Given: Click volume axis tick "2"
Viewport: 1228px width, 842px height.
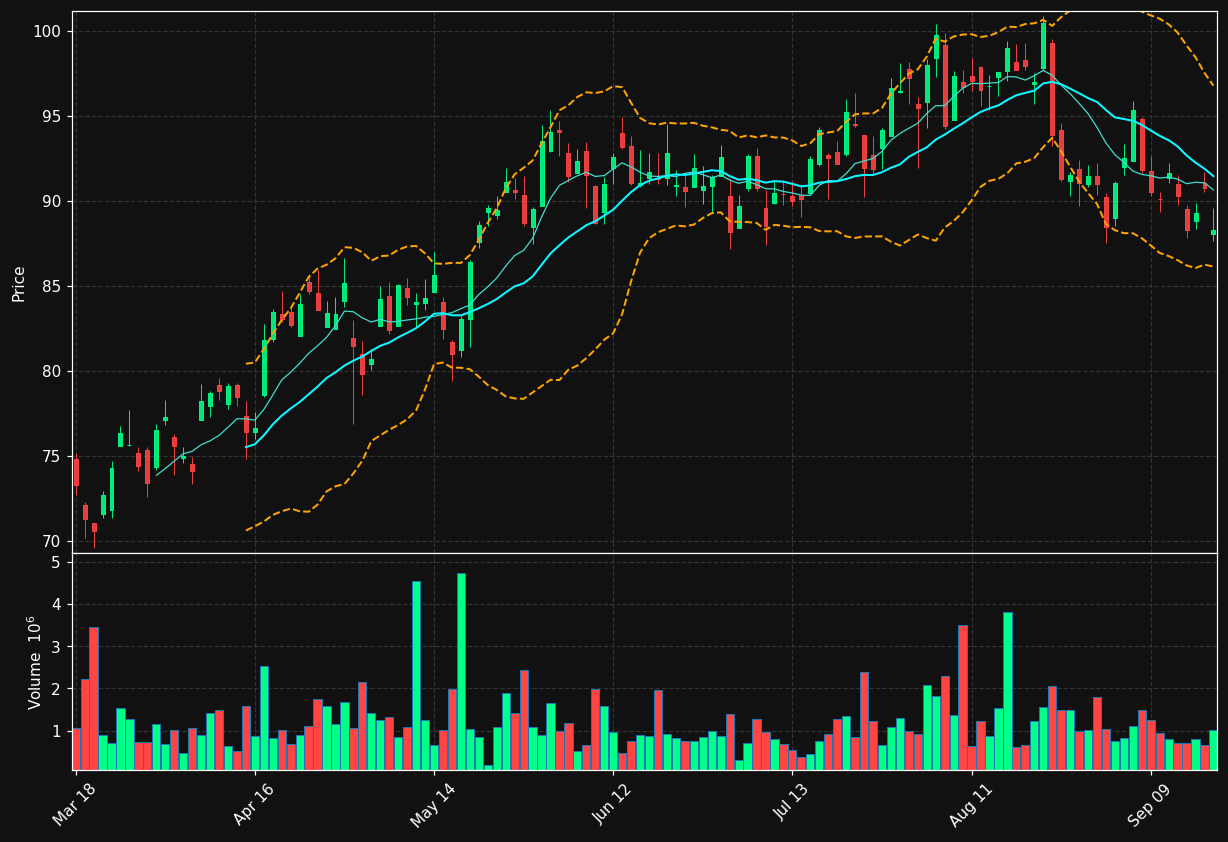Looking at the screenshot, I should (55, 690).
